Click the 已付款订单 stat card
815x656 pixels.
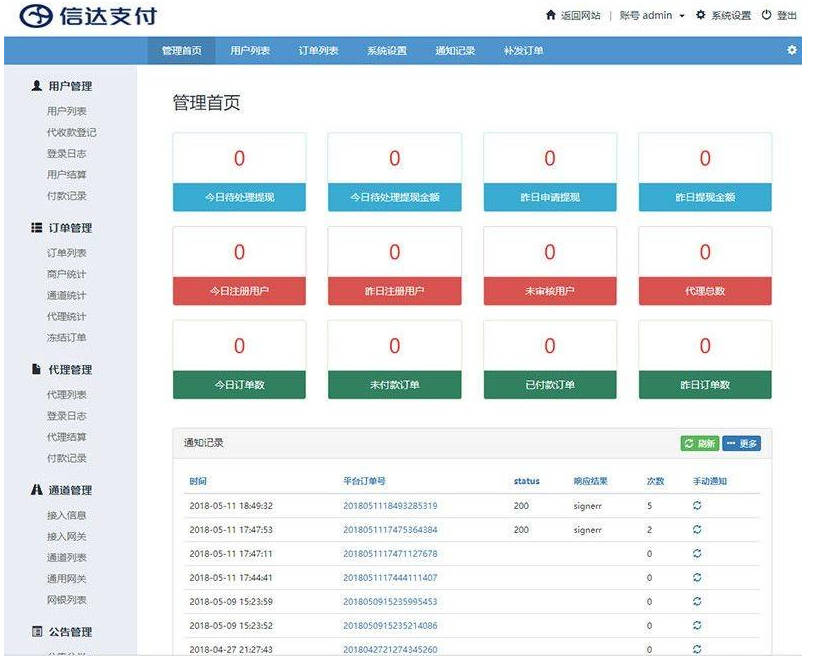tap(550, 360)
